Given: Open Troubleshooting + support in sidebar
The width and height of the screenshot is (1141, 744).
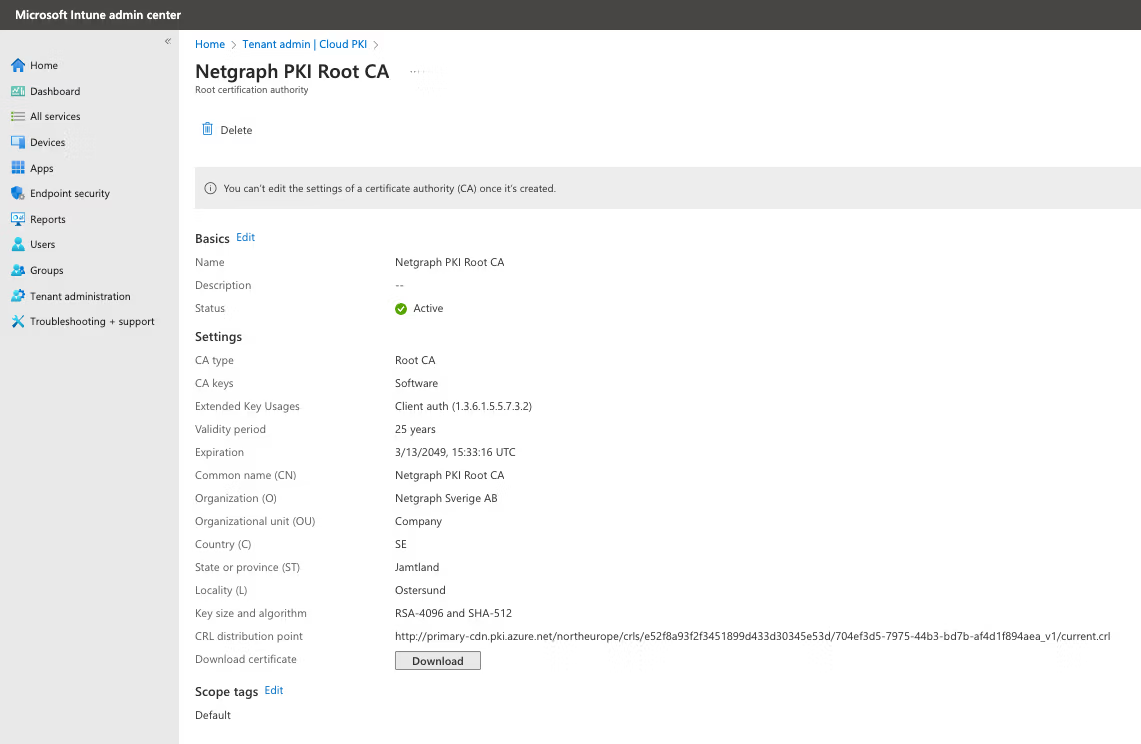Looking at the screenshot, I should (x=92, y=321).
